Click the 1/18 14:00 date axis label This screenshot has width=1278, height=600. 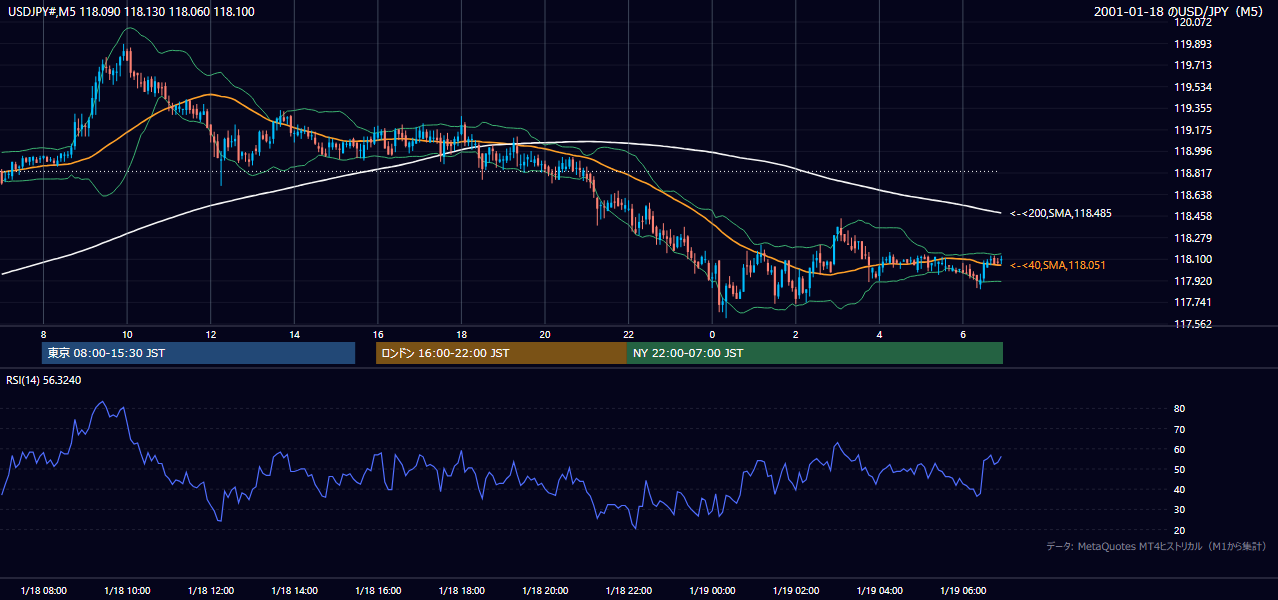click(294, 591)
